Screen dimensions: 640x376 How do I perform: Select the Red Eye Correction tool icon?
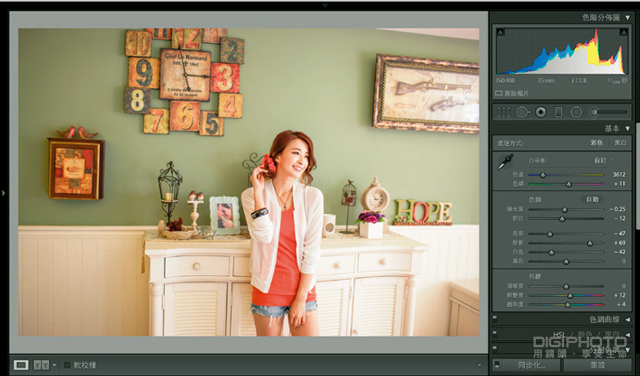(x=541, y=112)
